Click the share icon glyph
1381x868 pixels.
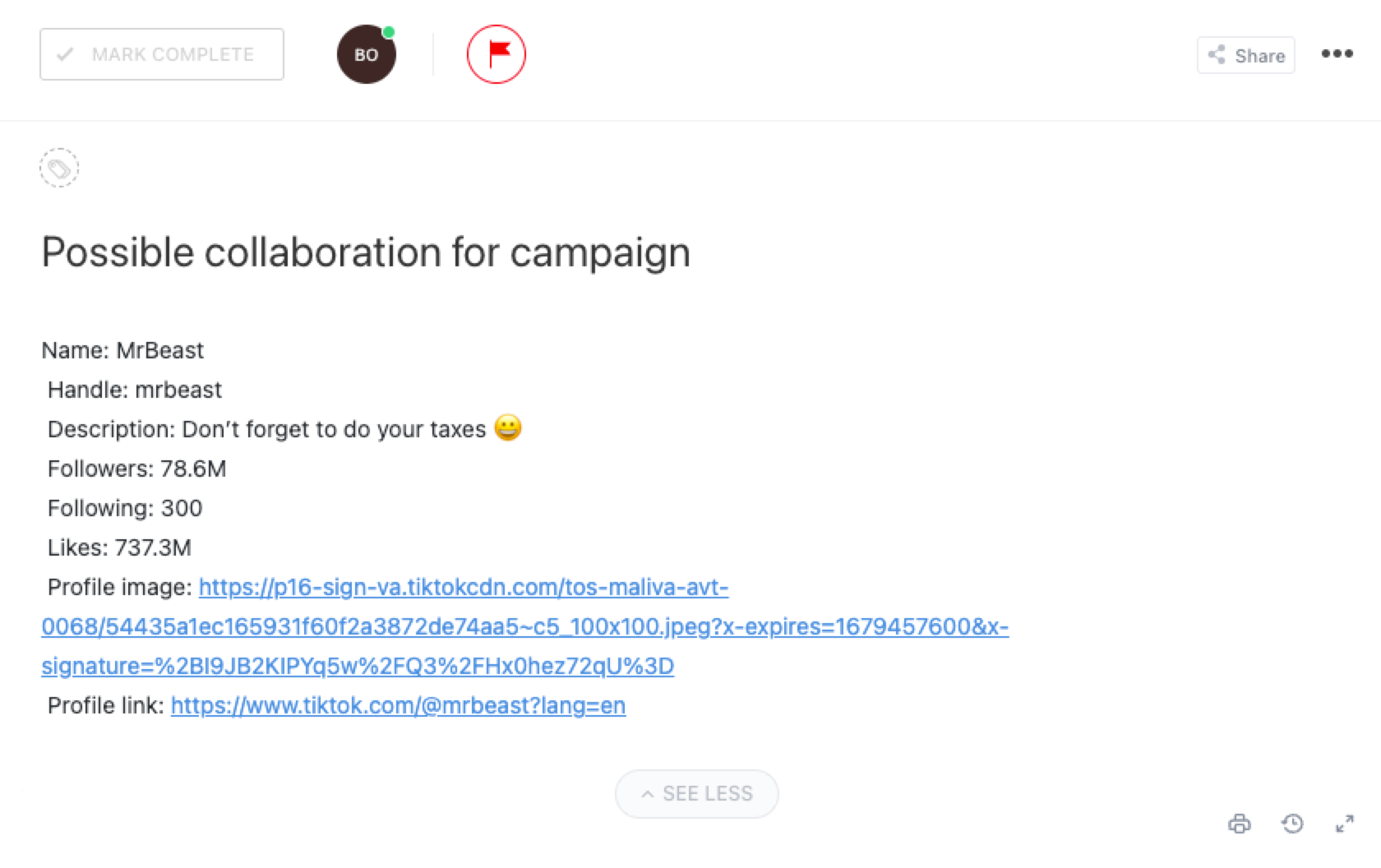tap(1217, 55)
